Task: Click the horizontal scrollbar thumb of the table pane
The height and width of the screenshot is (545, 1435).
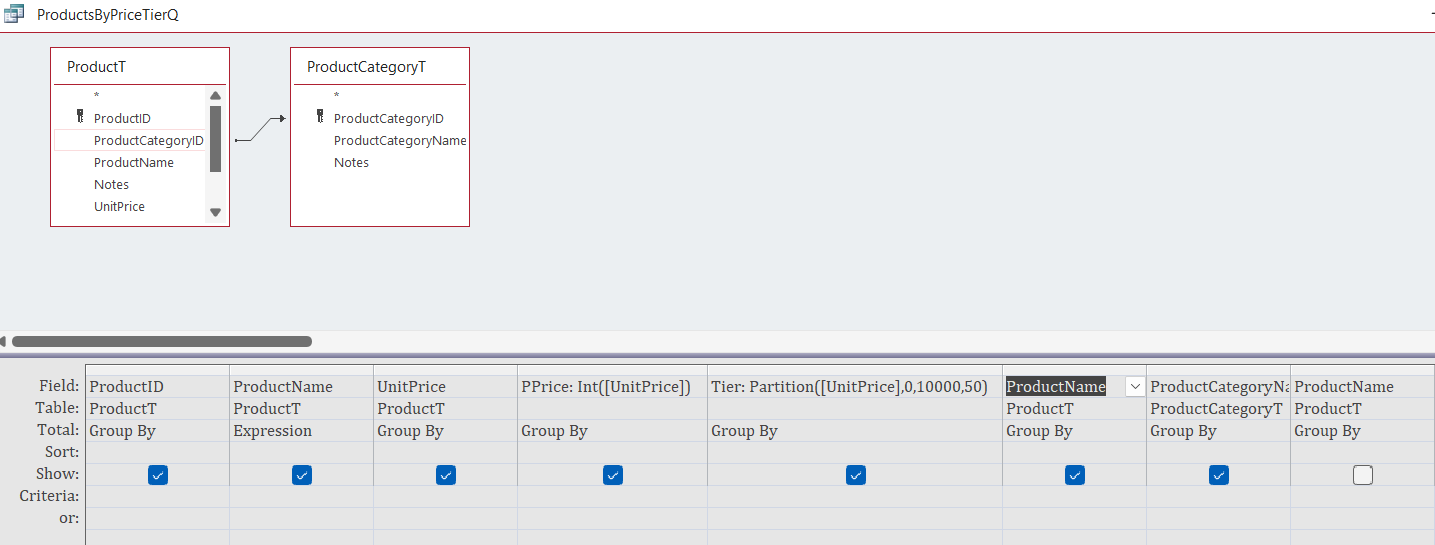Action: click(162, 341)
